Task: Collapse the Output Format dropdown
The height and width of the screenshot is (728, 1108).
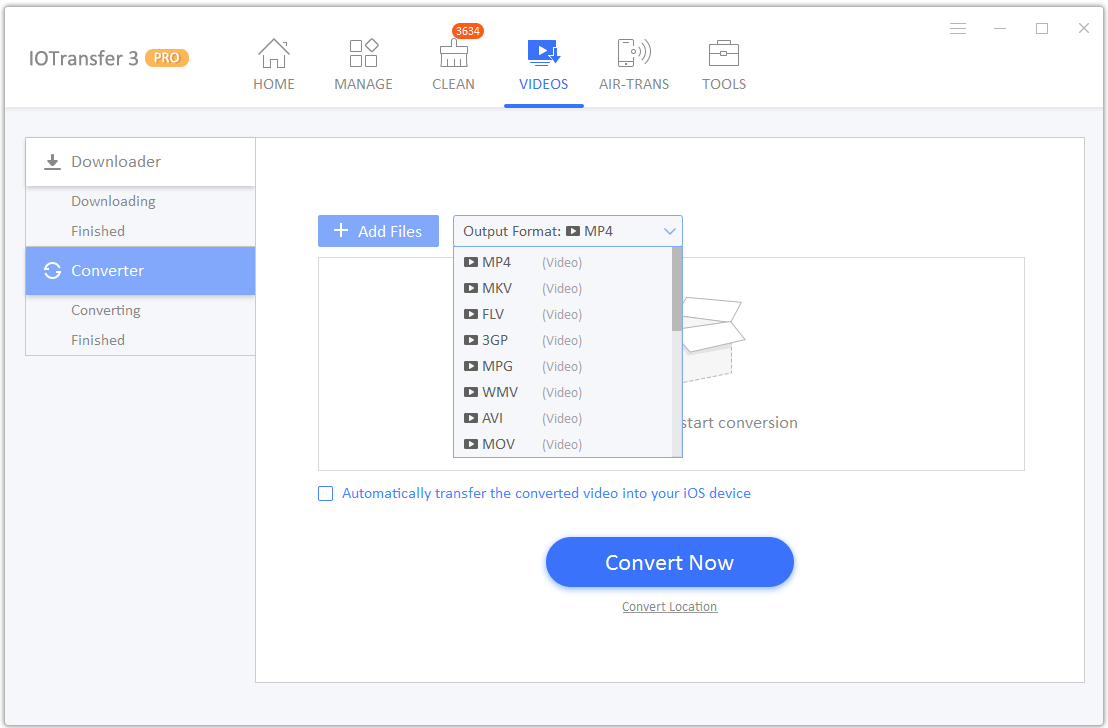Action: pyautogui.click(x=670, y=231)
